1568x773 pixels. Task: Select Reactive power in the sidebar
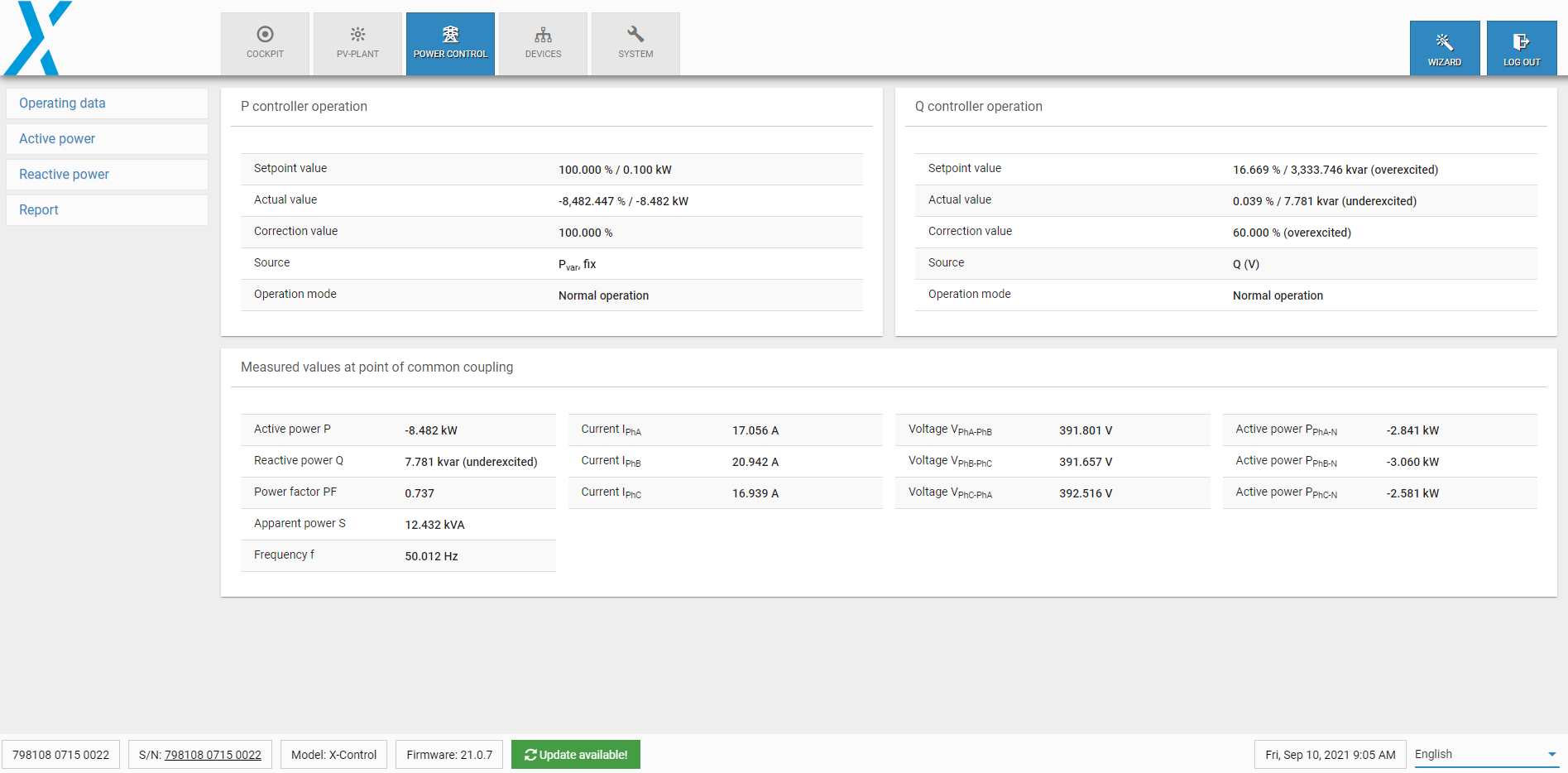(64, 175)
